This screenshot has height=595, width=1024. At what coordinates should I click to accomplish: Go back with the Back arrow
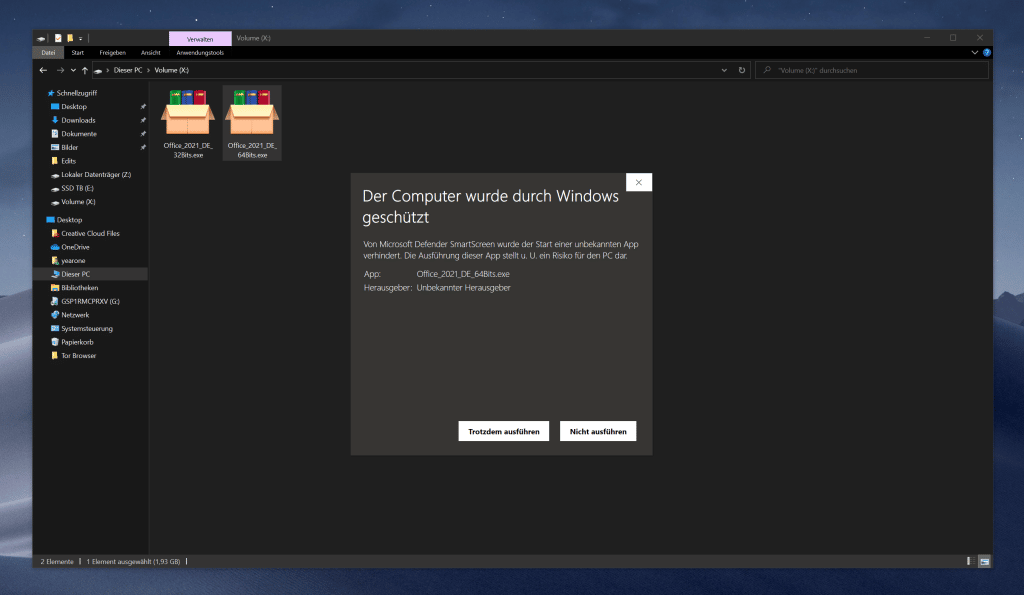click(43, 70)
